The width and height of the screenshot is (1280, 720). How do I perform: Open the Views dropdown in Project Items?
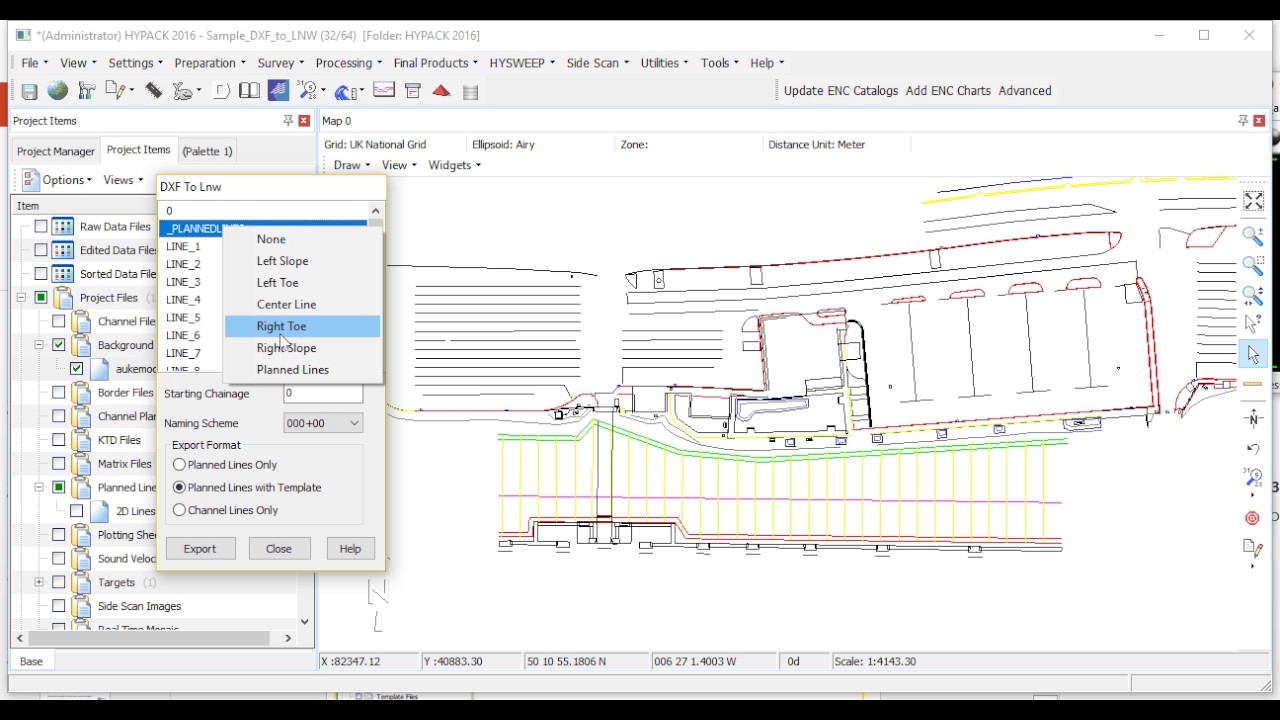coord(124,180)
